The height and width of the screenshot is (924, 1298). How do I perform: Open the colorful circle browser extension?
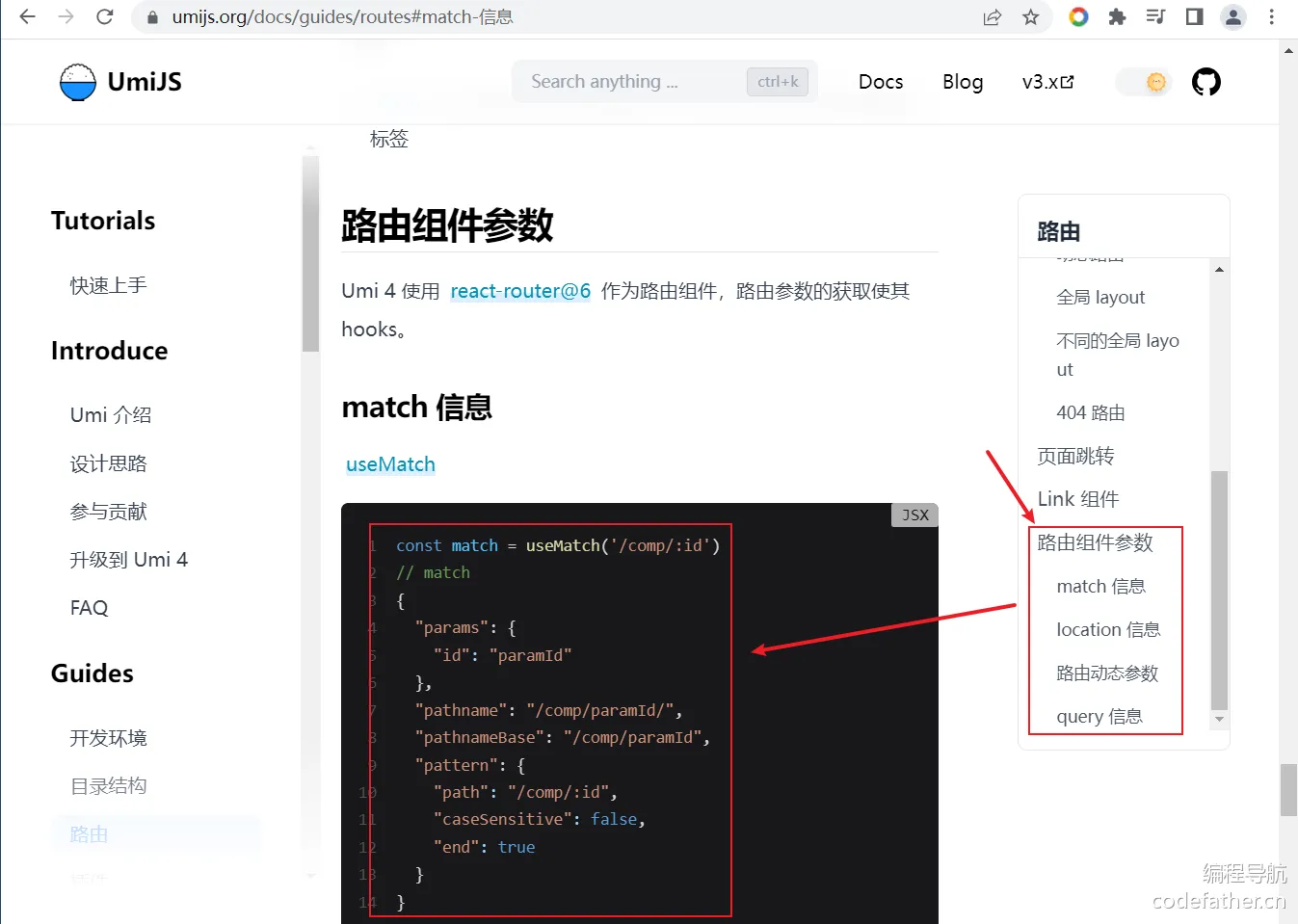(x=1079, y=16)
